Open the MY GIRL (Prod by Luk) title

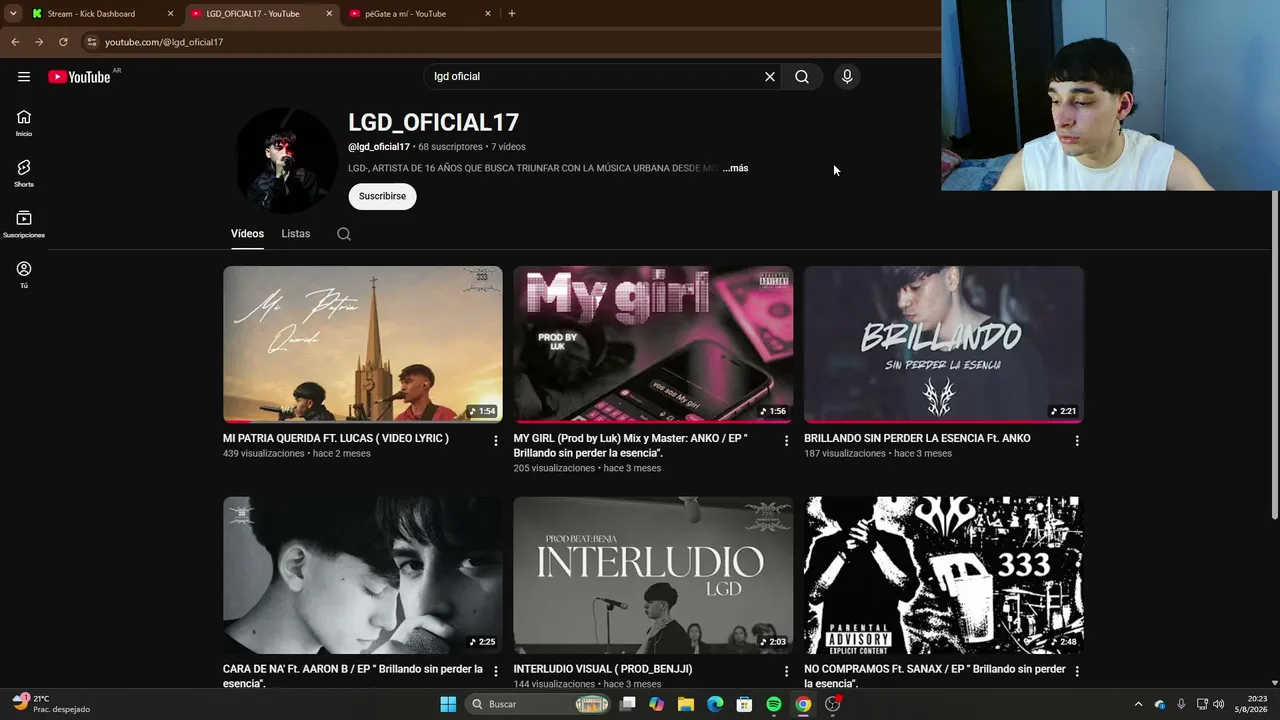click(630, 445)
